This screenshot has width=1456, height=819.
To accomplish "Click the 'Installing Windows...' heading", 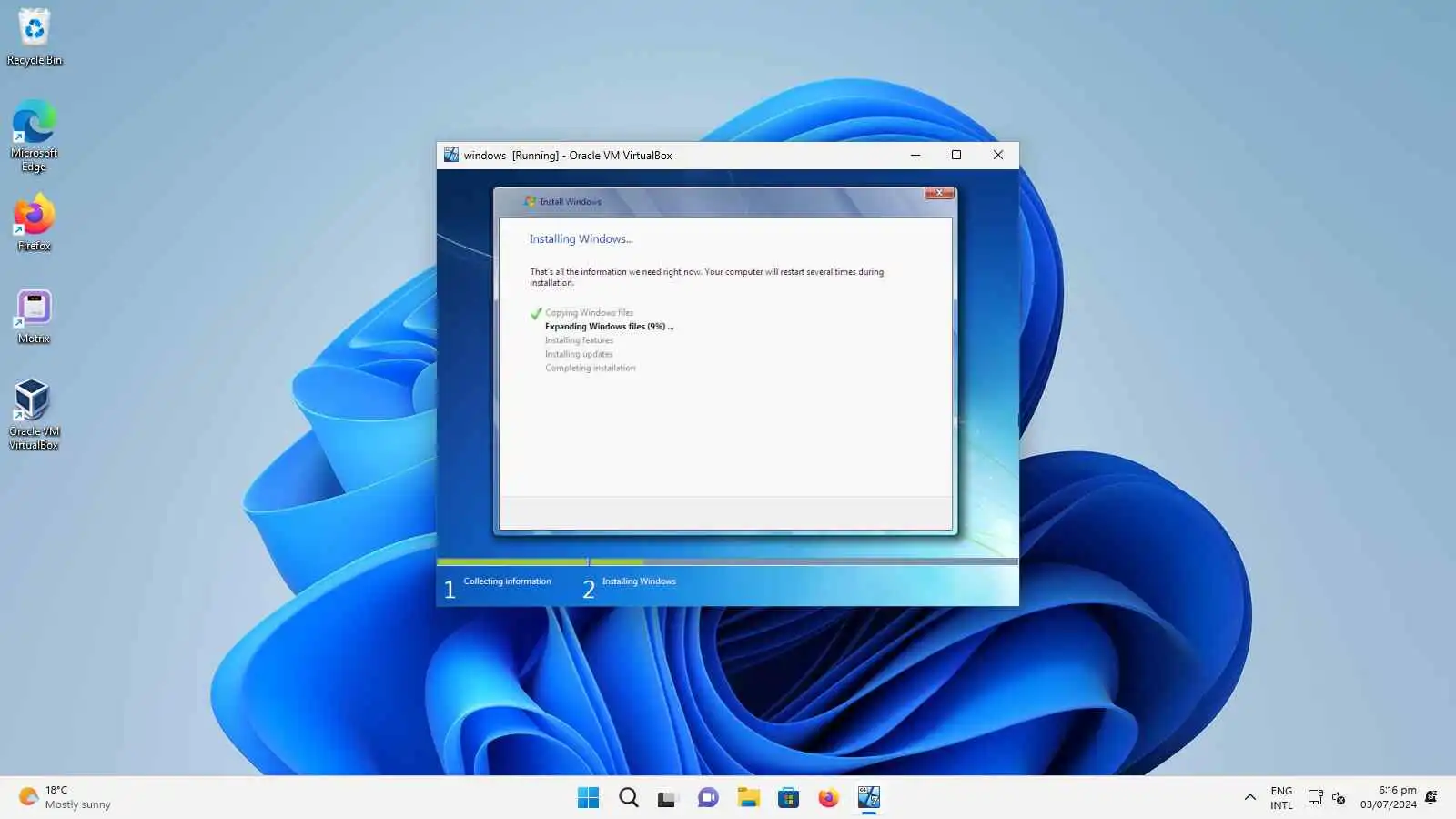I will (x=581, y=239).
